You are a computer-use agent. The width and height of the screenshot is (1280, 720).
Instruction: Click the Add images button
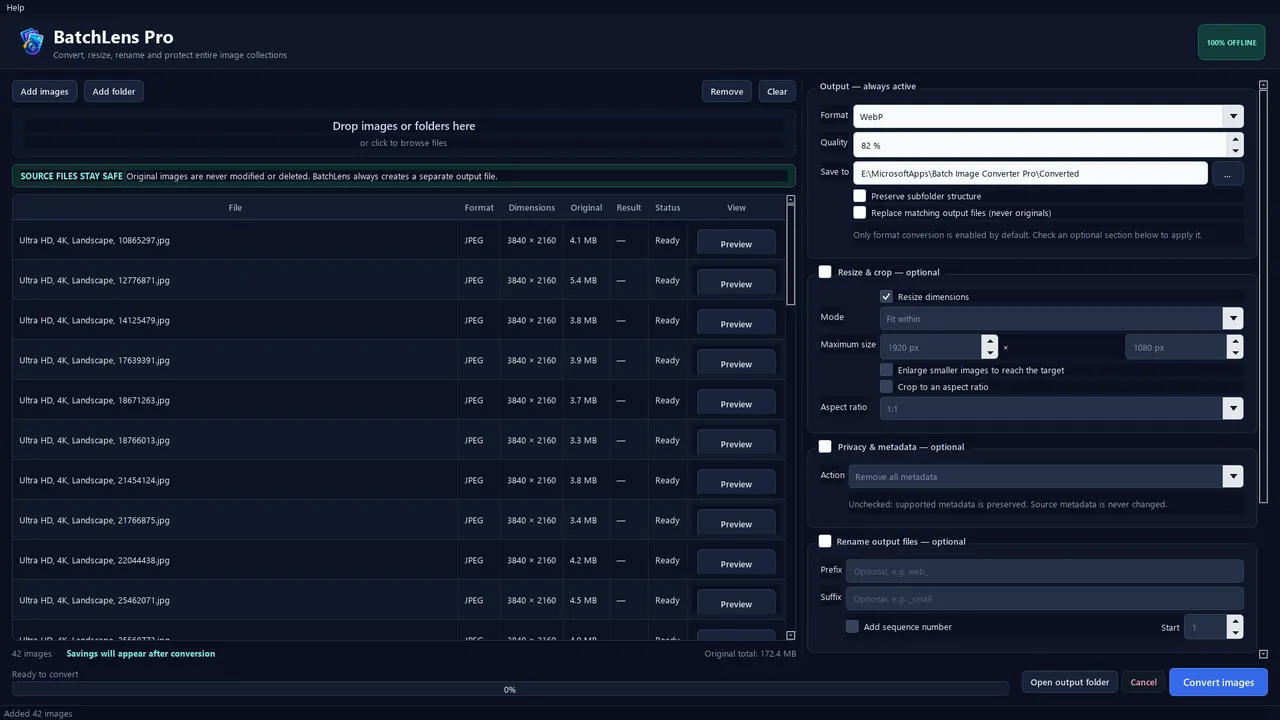pyautogui.click(x=45, y=91)
